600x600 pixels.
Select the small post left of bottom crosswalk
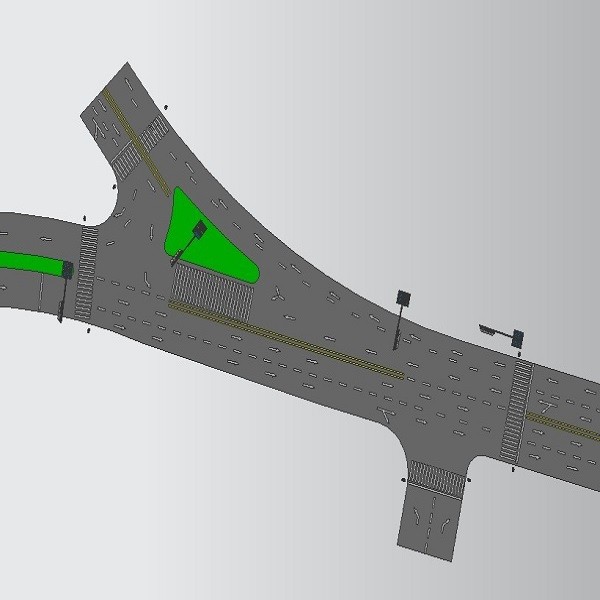[x=403, y=480]
